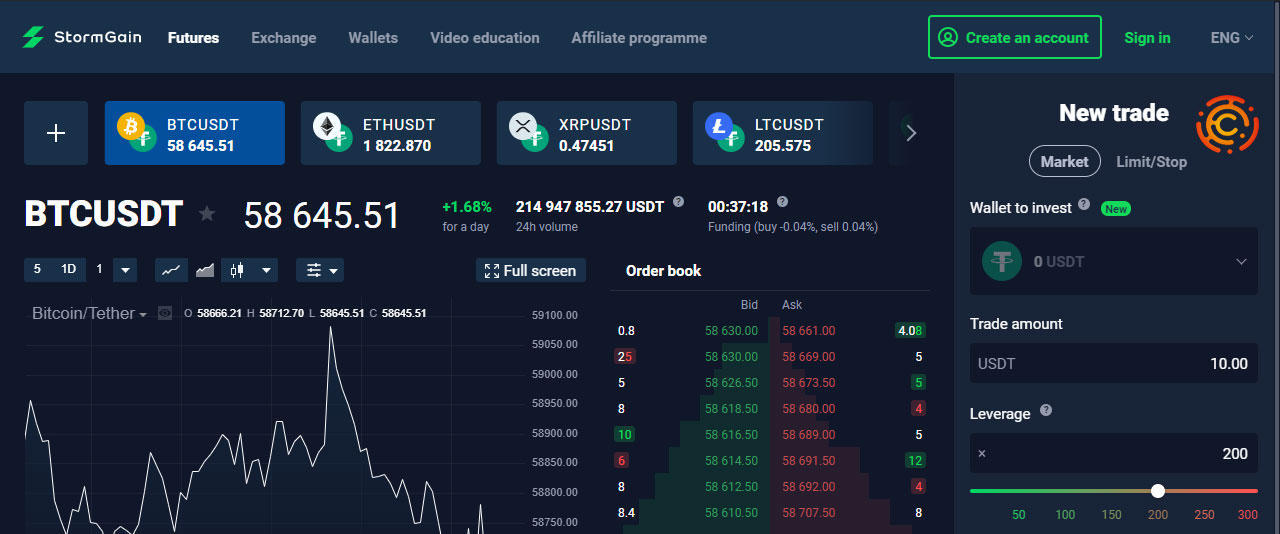The height and width of the screenshot is (534, 1280).
Task: Click Create an account button
Action: pos(1014,37)
